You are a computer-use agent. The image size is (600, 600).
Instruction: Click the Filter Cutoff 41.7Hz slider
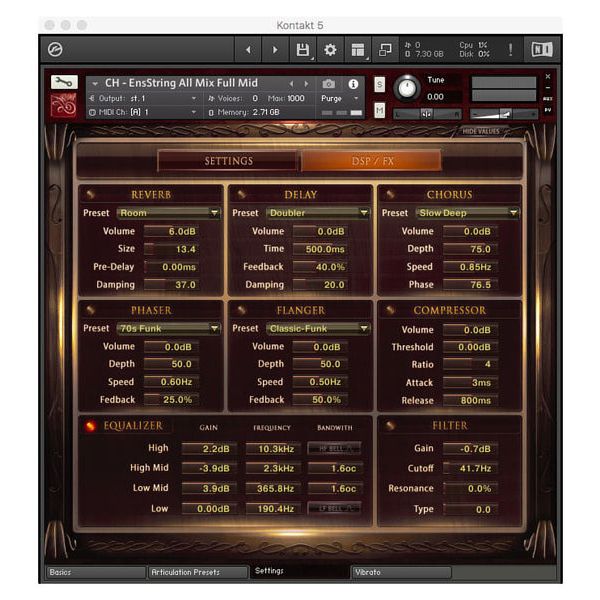[470, 468]
